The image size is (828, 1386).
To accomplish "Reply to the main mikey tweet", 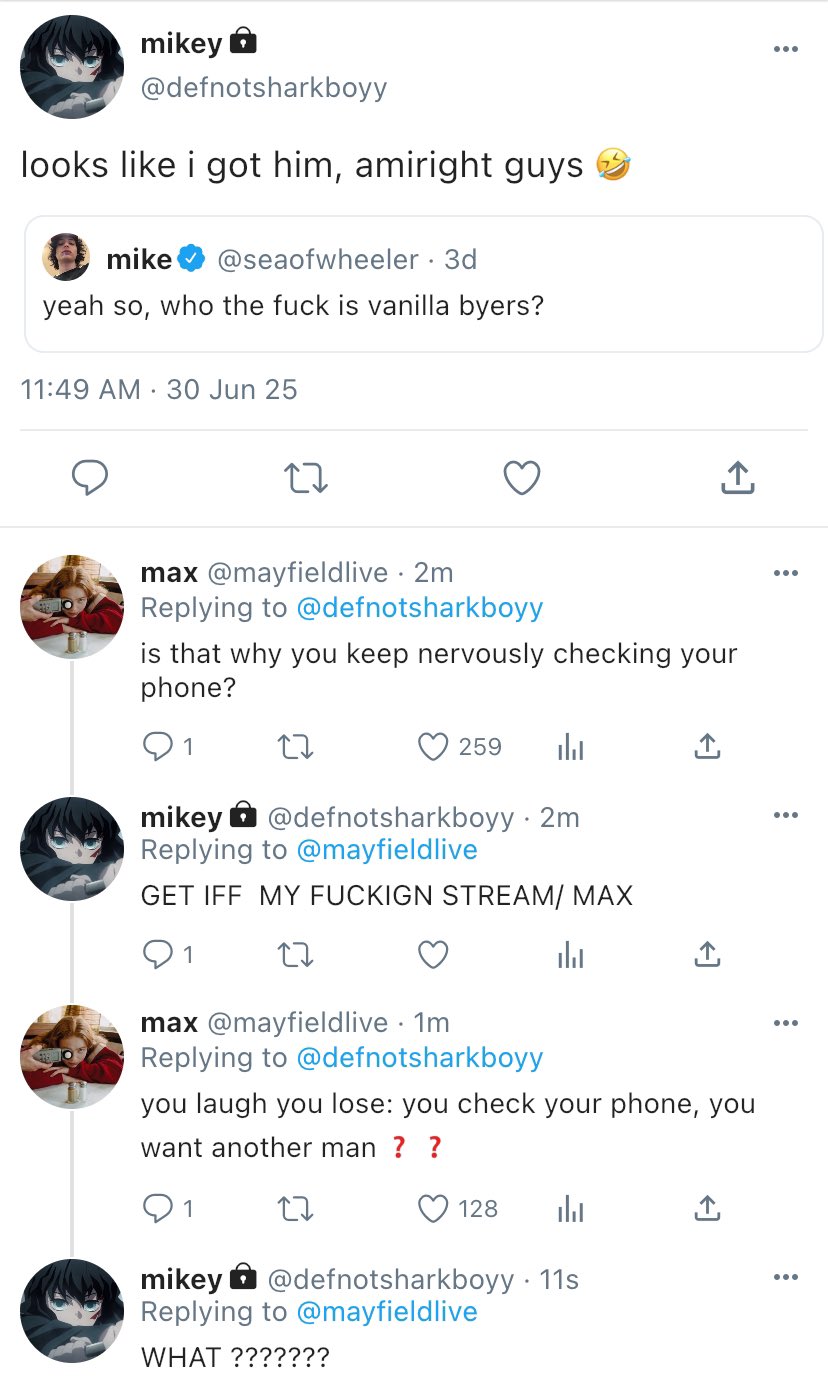I will click(91, 479).
